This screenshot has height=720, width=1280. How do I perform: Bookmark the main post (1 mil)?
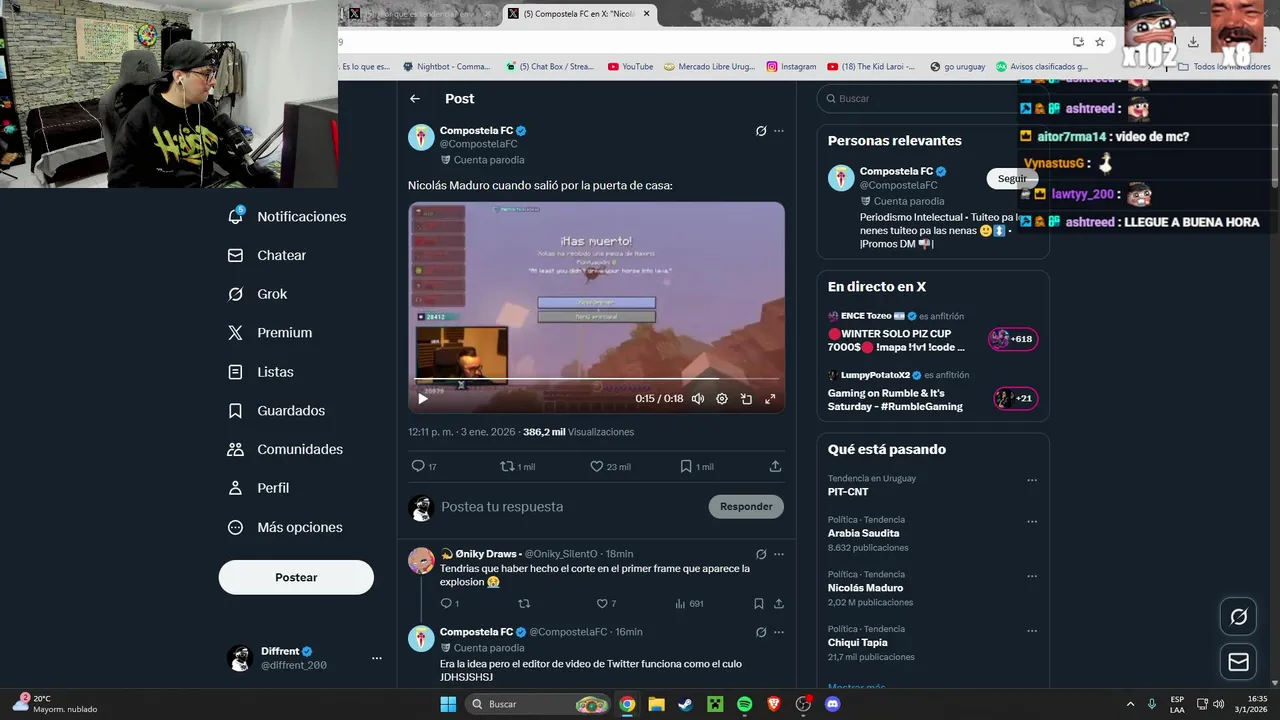pyautogui.click(x=697, y=466)
